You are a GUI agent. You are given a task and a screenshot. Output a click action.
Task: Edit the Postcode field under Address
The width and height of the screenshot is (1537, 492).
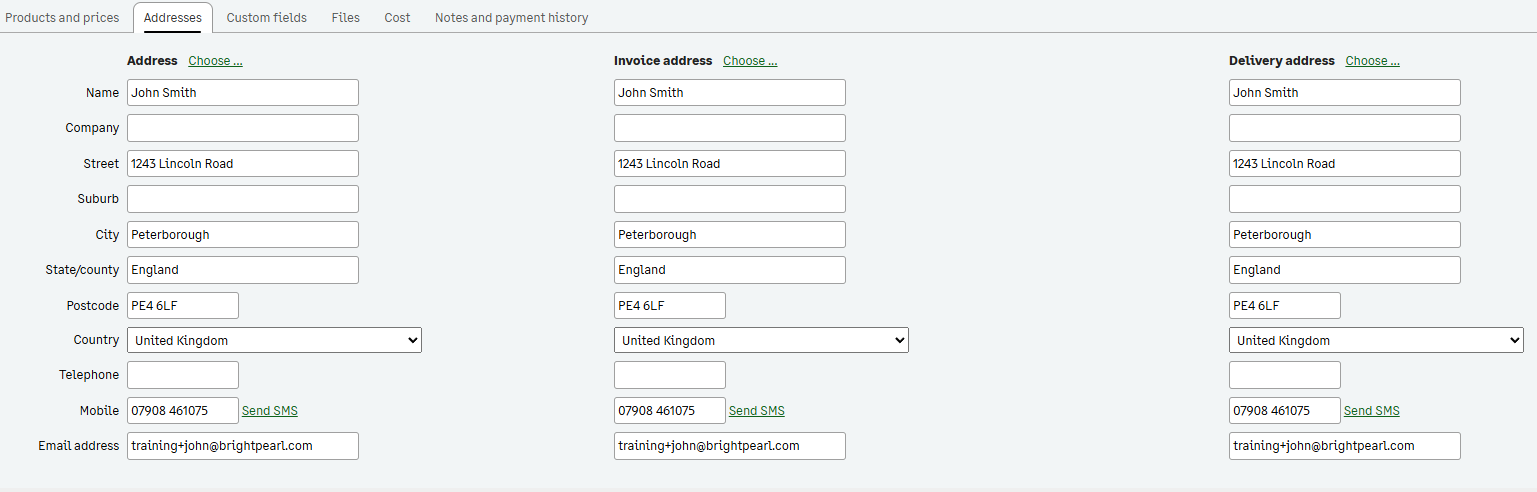183,306
